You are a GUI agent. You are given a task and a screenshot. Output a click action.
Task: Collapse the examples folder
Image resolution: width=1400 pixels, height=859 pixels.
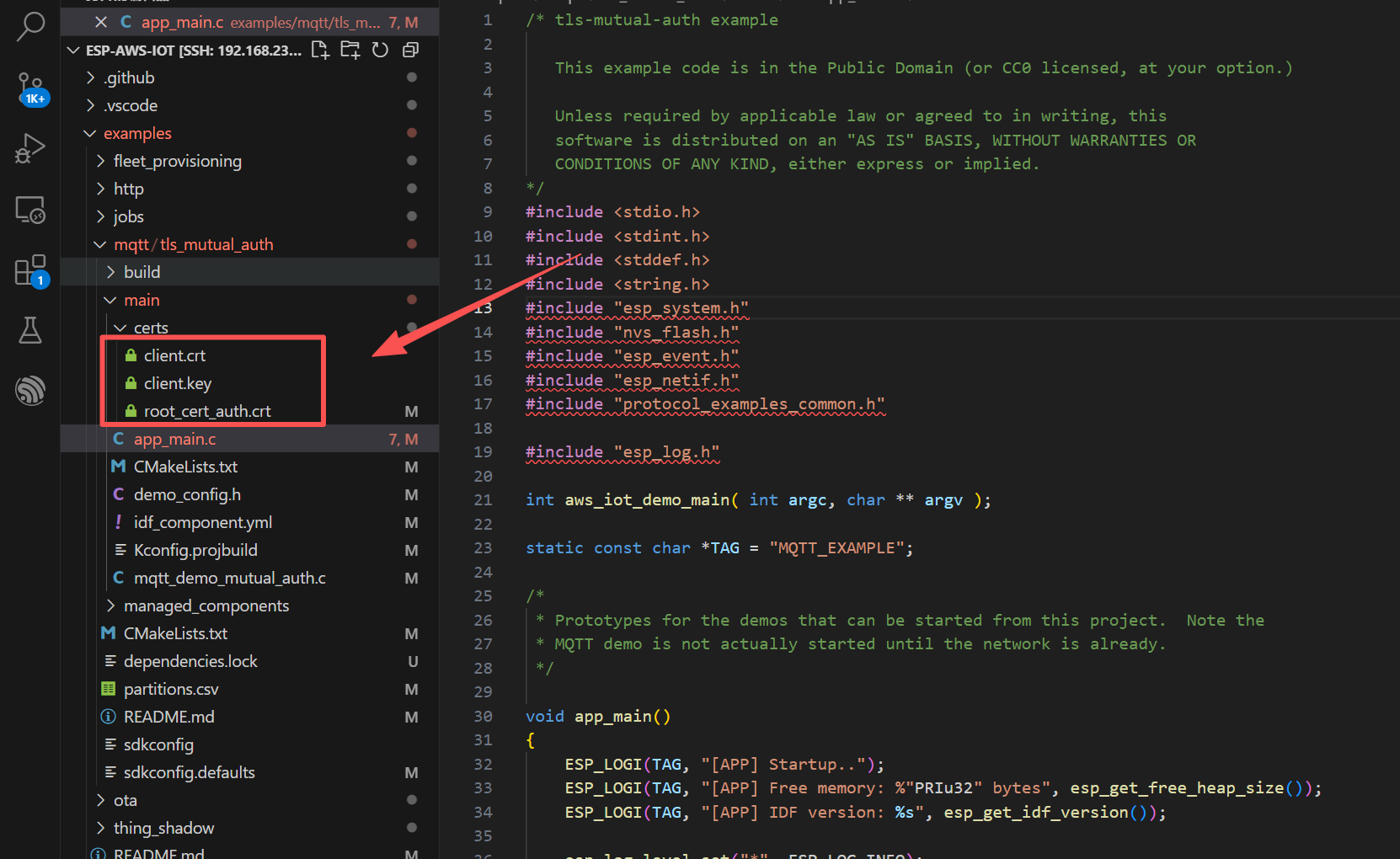pos(90,133)
